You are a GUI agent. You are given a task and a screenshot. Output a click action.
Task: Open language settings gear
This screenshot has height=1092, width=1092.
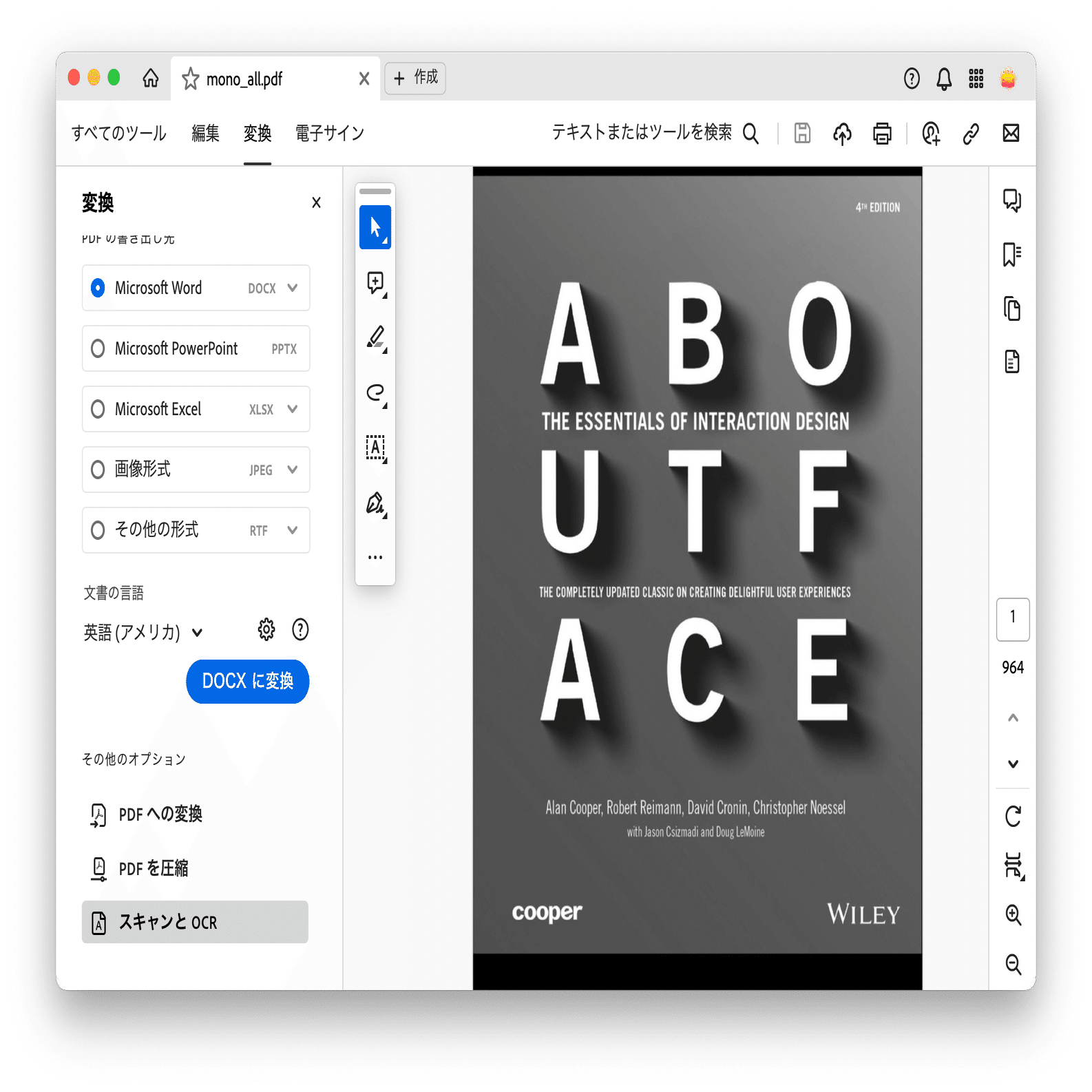click(266, 629)
